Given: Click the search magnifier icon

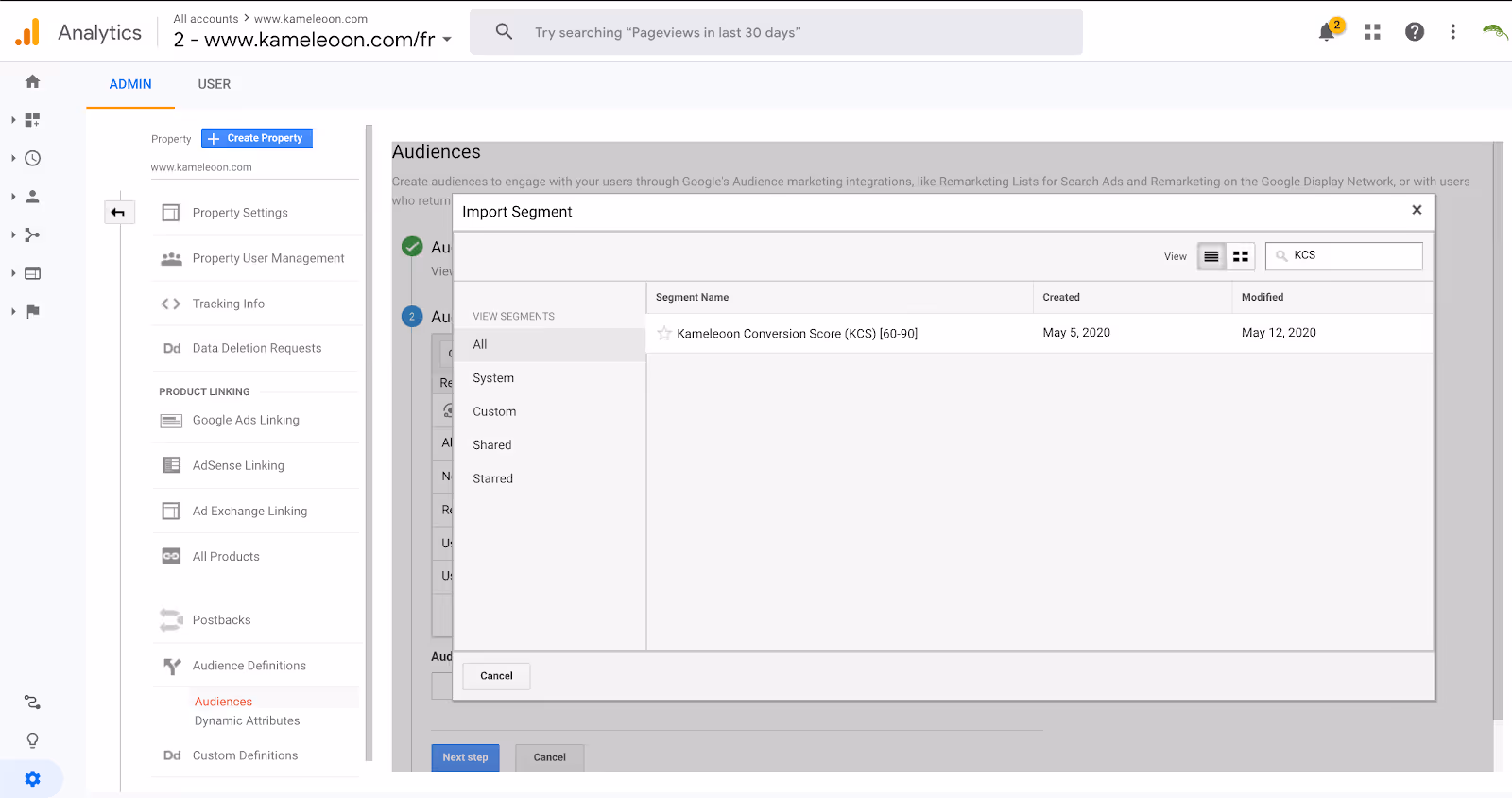Looking at the screenshot, I should [505, 32].
